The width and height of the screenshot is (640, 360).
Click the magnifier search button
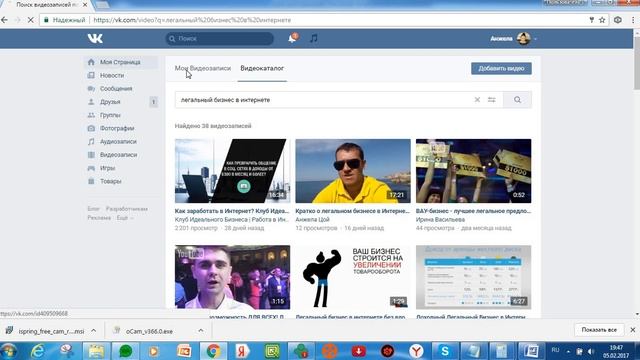click(x=517, y=100)
